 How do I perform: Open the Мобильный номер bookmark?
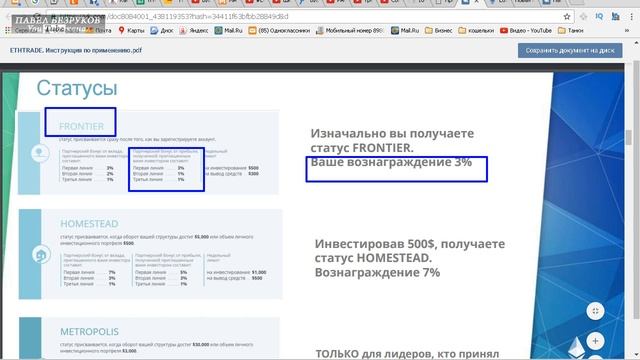tap(350, 31)
